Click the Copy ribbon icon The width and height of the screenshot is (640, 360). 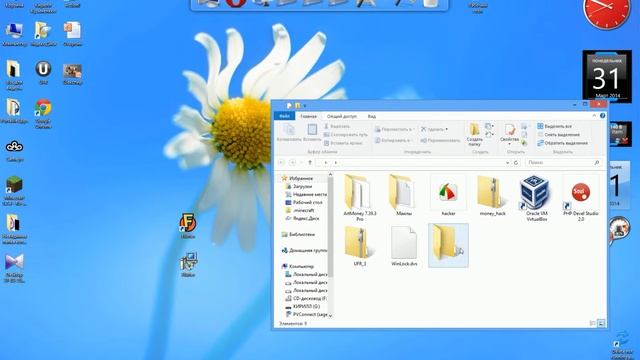click(289, 133)
